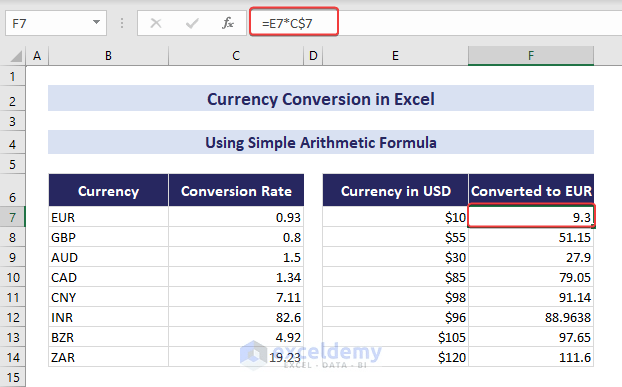622x387 pixels.
Task: Click the 1.34 conversion rate cell
Action: tap(236, 277)
